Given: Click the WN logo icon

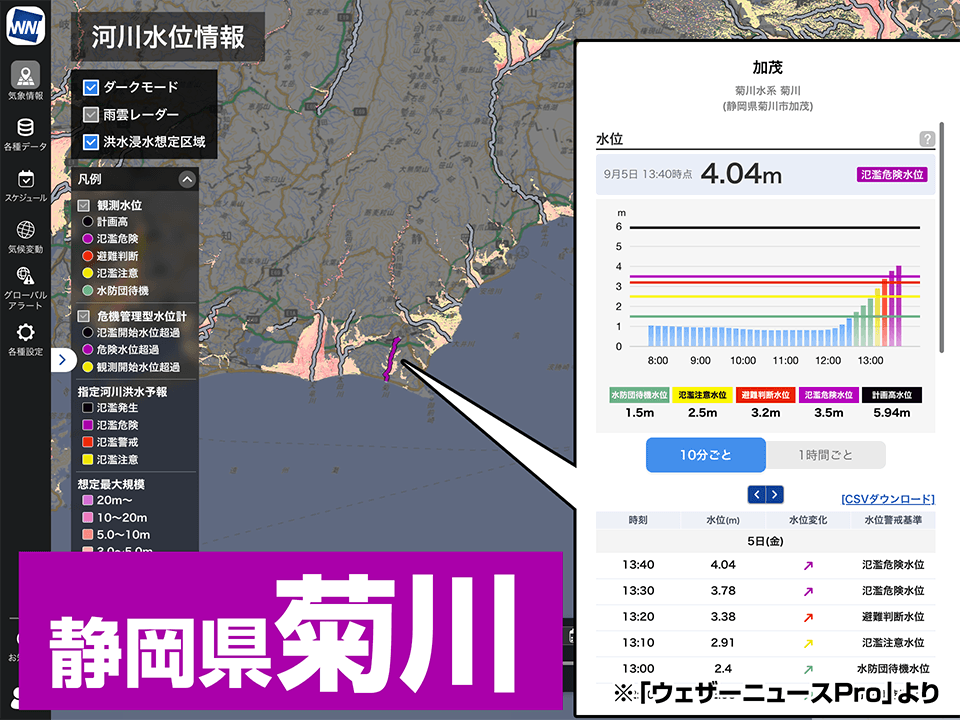Looking at the screenshot, I should [x=27, y=27].
